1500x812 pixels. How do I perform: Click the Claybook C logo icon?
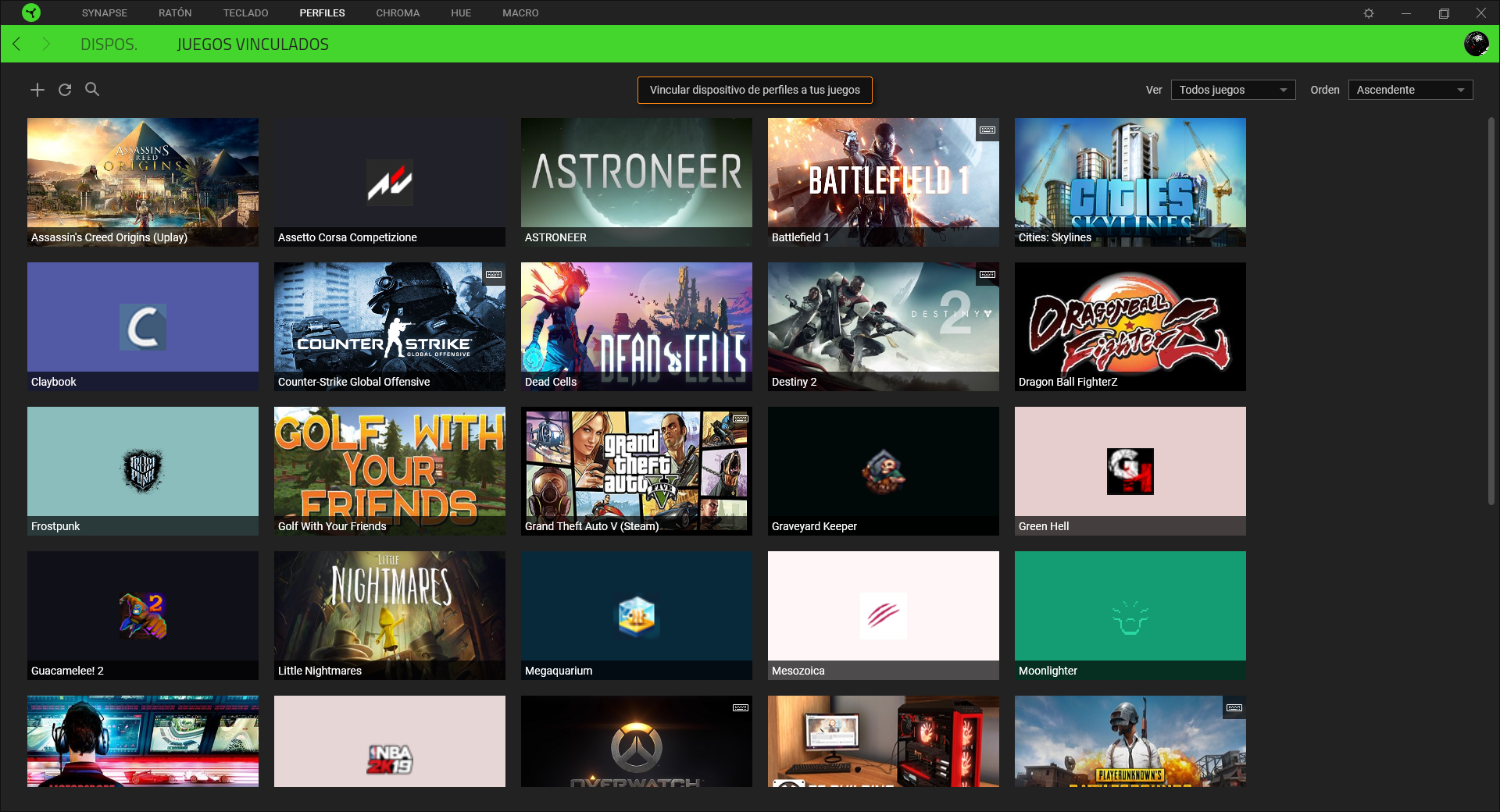143,327
